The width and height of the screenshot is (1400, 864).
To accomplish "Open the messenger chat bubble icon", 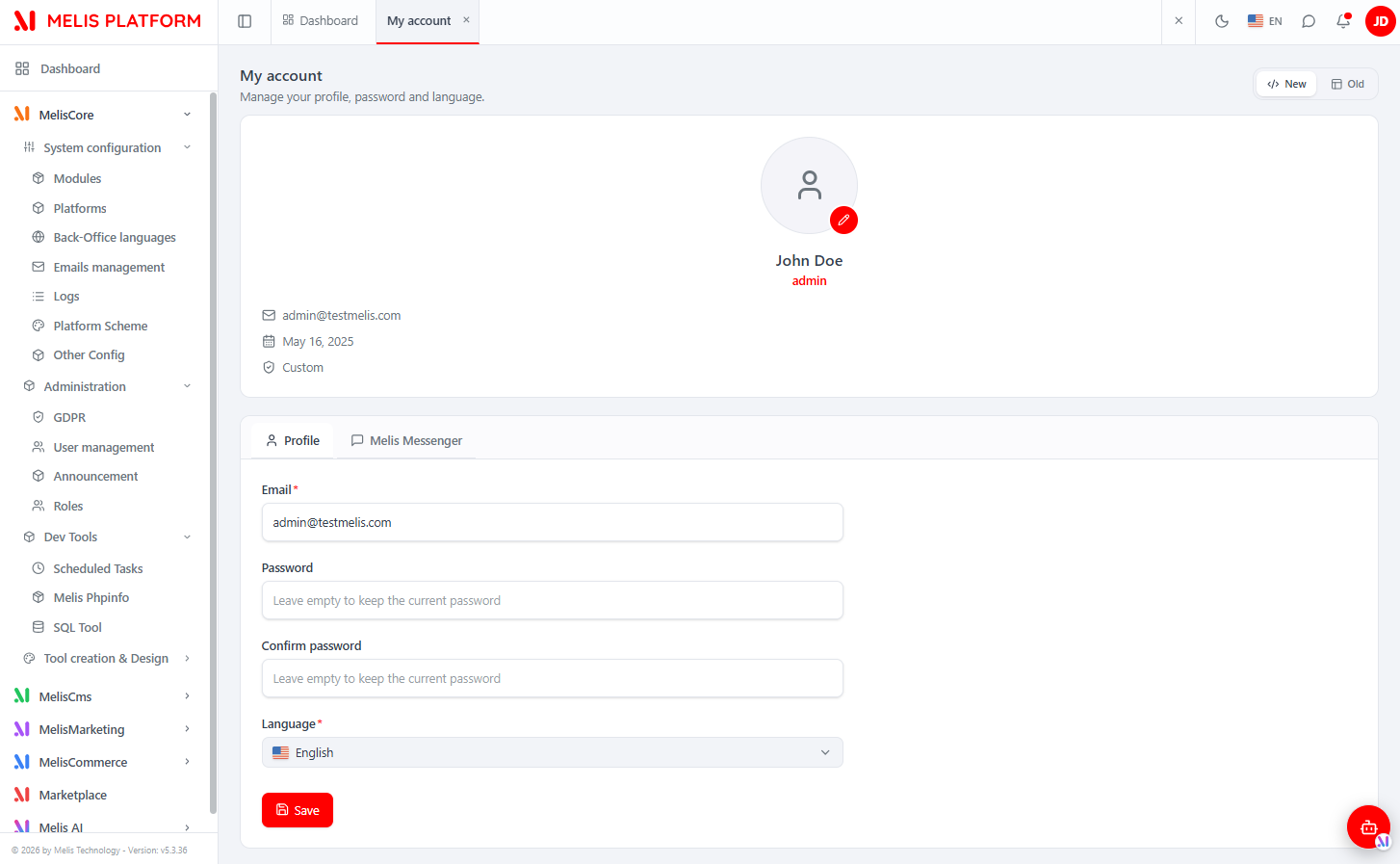I will tap(1309, 21).
